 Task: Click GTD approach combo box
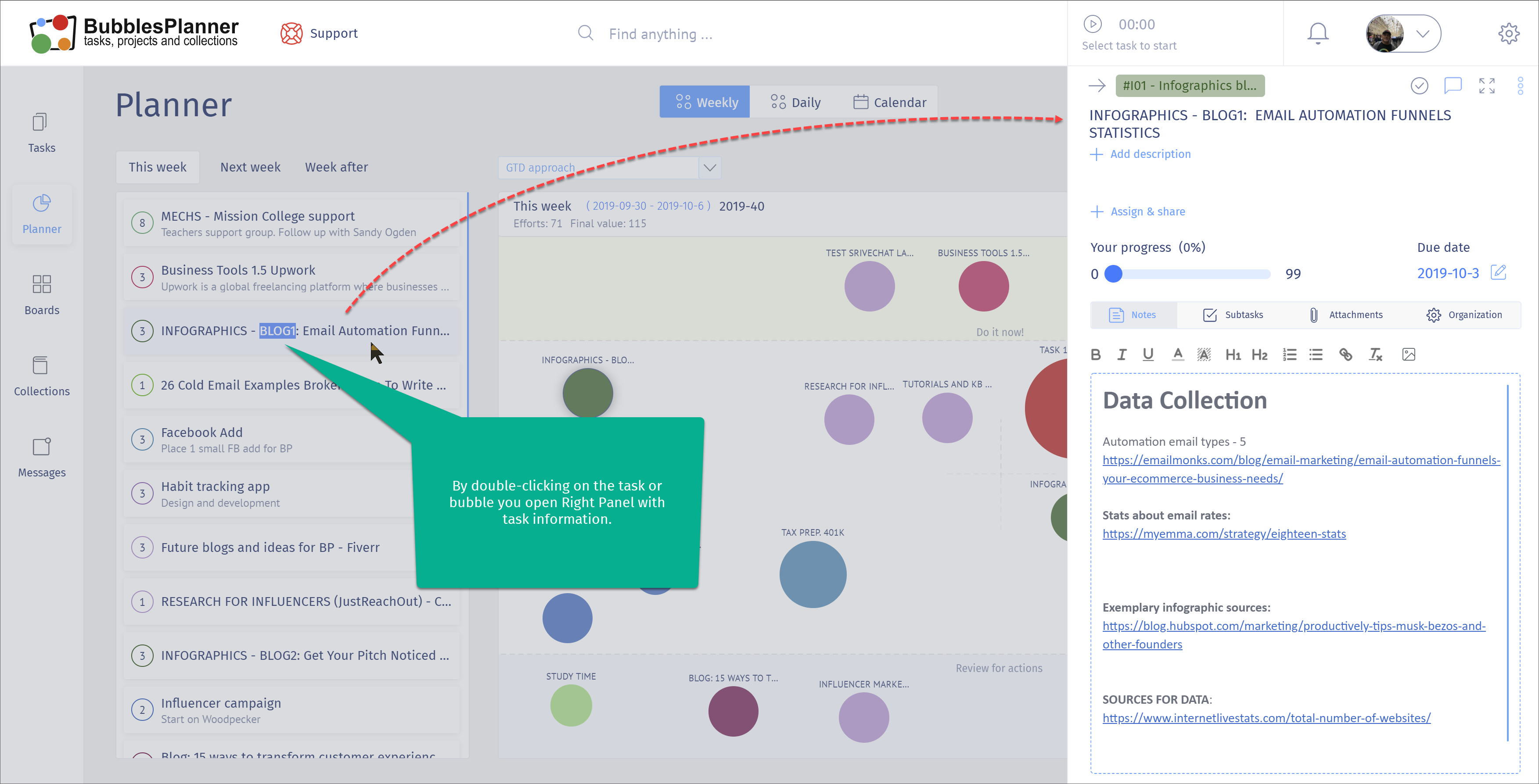[x=609, y=168]
